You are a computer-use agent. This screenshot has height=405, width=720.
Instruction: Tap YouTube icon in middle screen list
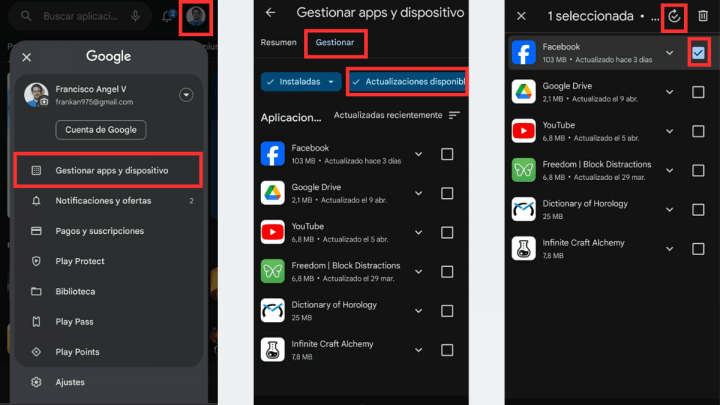(273, 232)
